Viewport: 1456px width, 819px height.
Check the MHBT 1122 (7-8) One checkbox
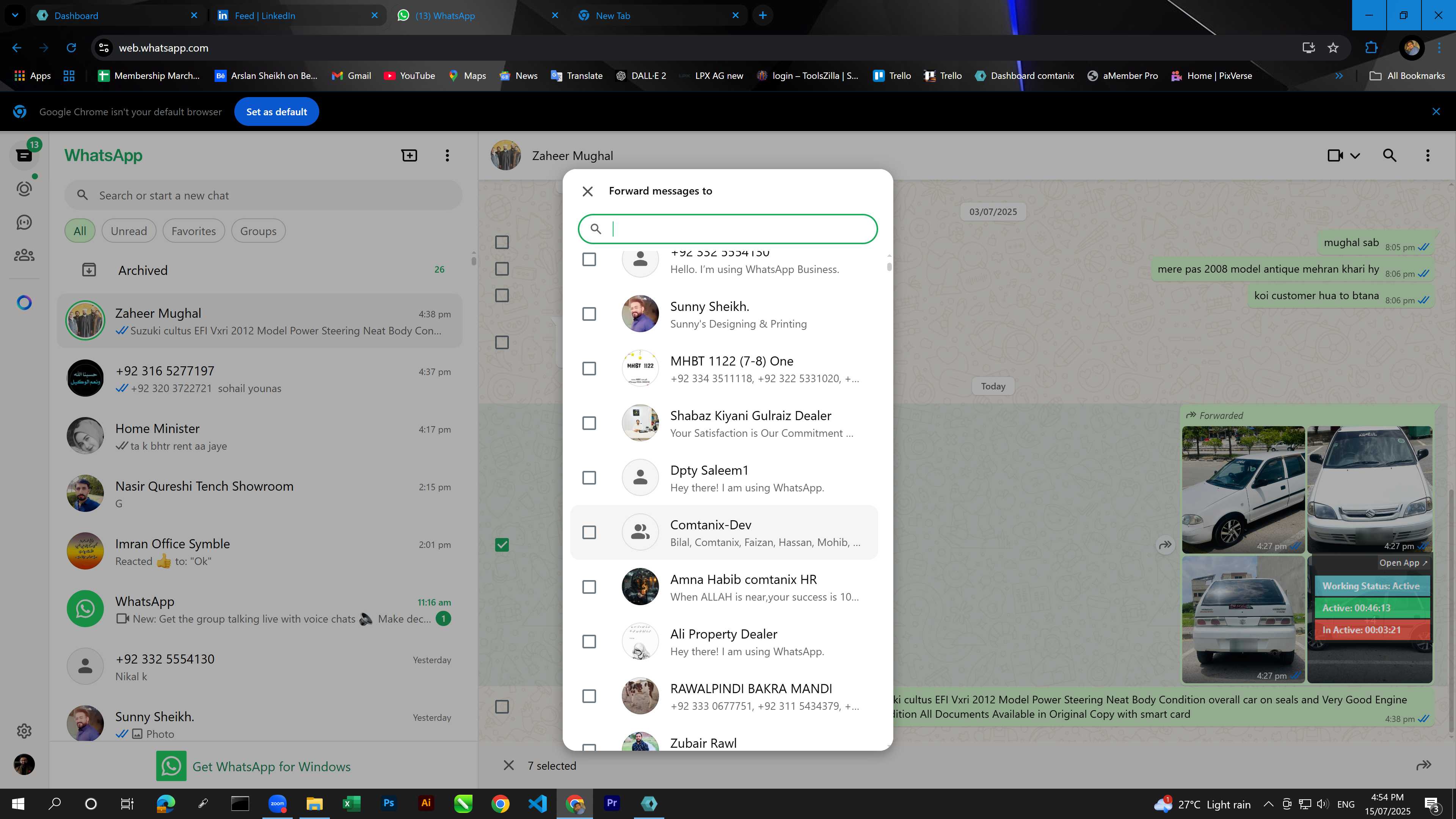(589, 369)
